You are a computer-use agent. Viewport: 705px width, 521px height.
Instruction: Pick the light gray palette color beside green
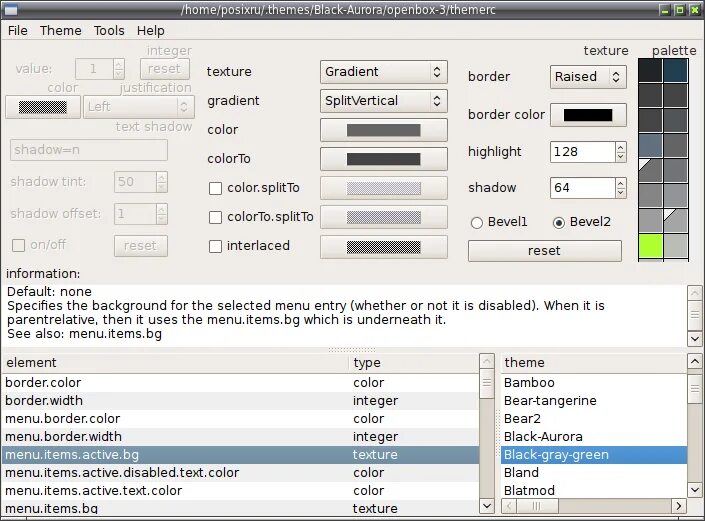pos(675,246)
